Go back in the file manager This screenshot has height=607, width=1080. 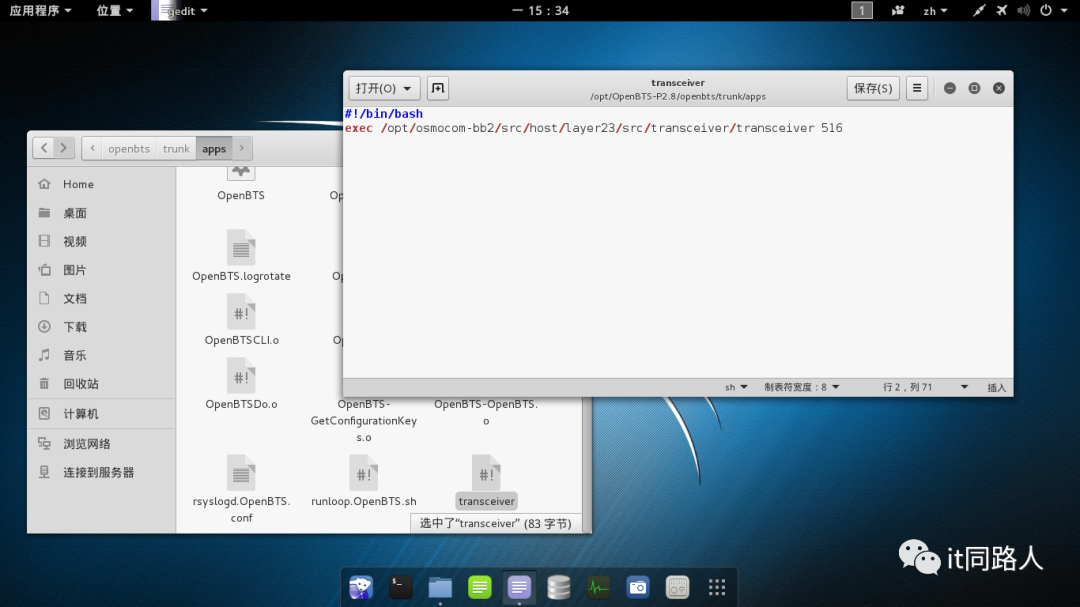click(44, 148)
